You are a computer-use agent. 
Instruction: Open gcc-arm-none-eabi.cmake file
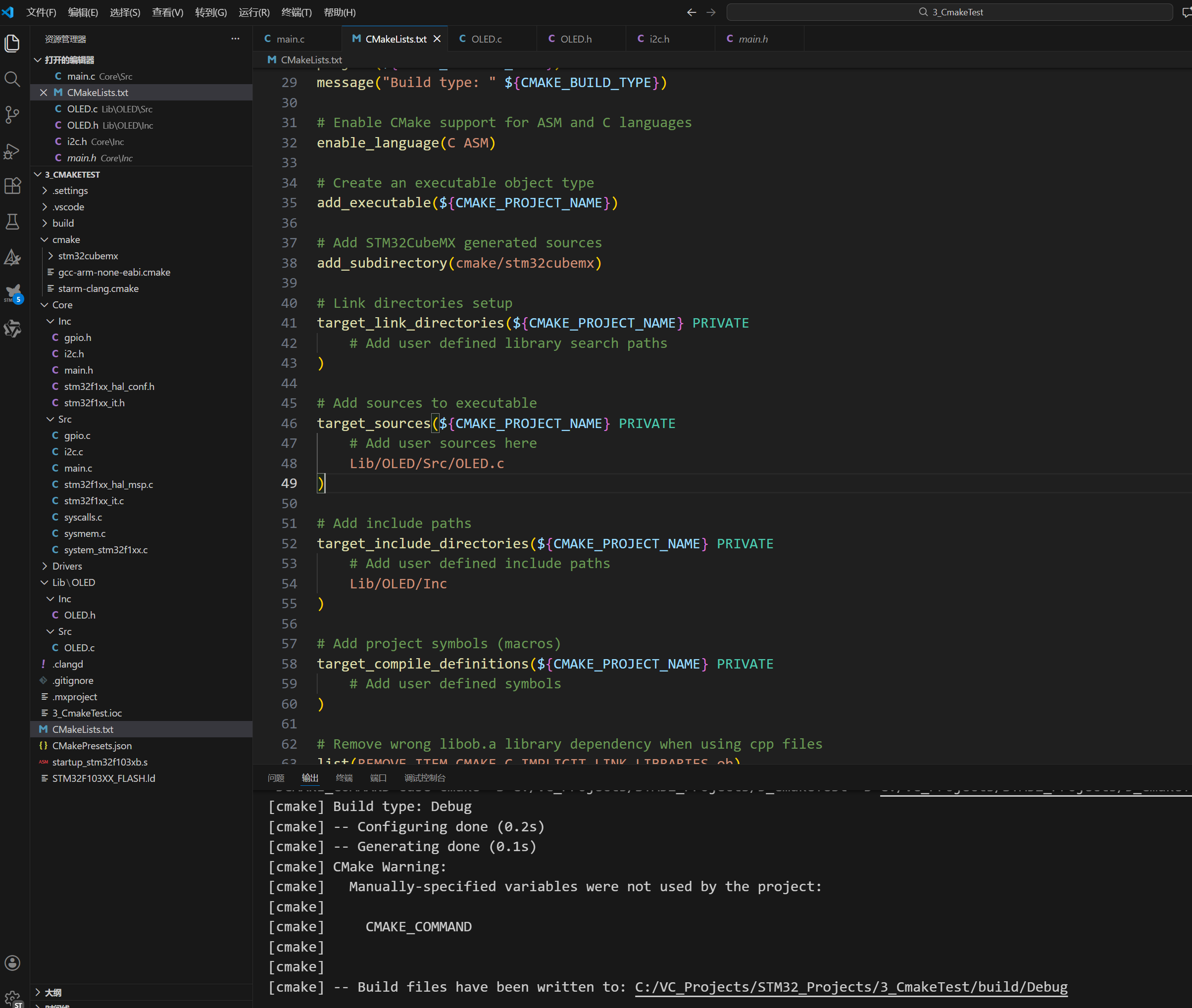pyautogui.click(x=114, y=273)
